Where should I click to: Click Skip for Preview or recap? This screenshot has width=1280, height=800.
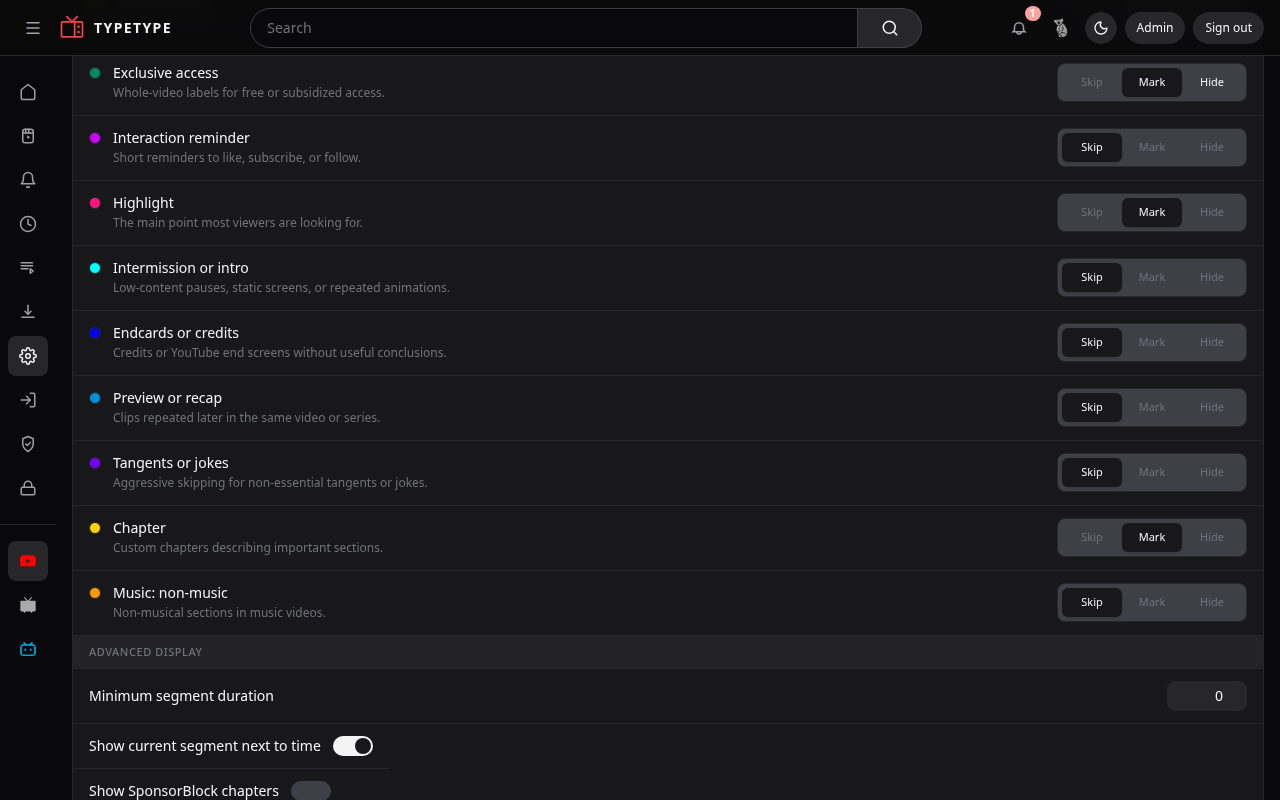tap(1092, 407)
